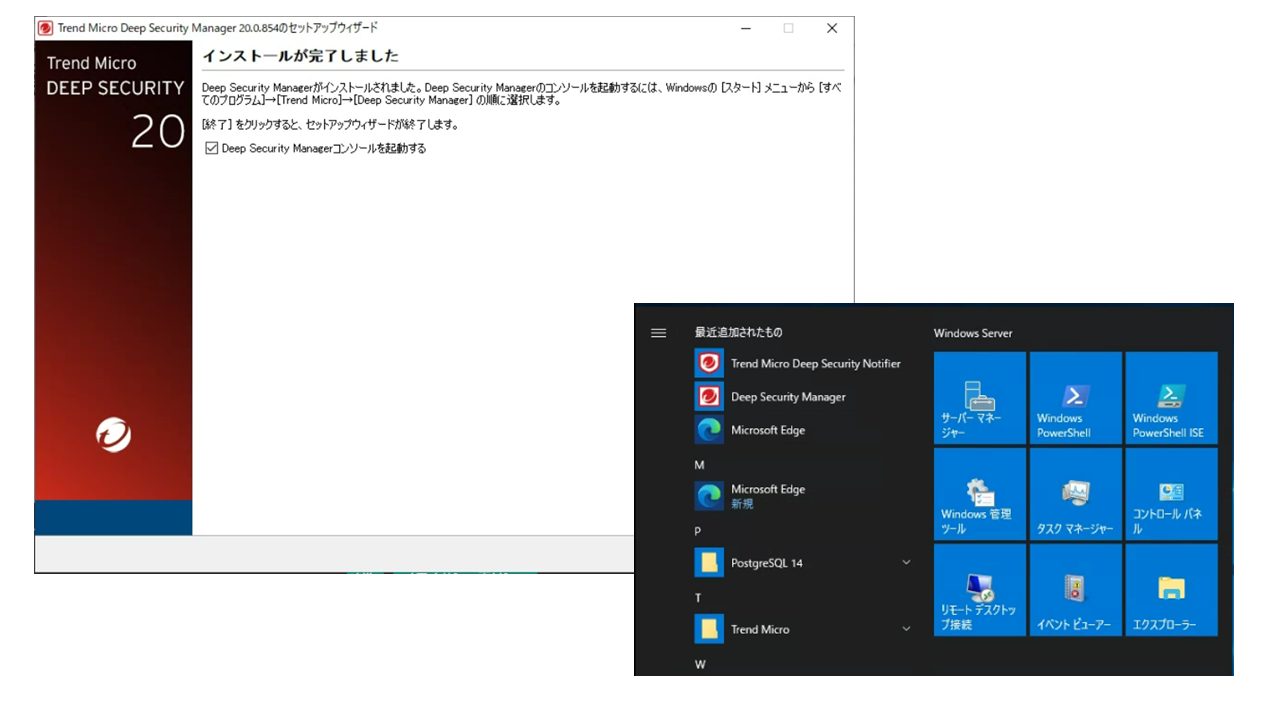Click the Trend Micro Deep Security Notifier shield icon
Image resolution: width=1280 pixels, height=720 pixels.
pyautogui.click(x=709, y=363)
